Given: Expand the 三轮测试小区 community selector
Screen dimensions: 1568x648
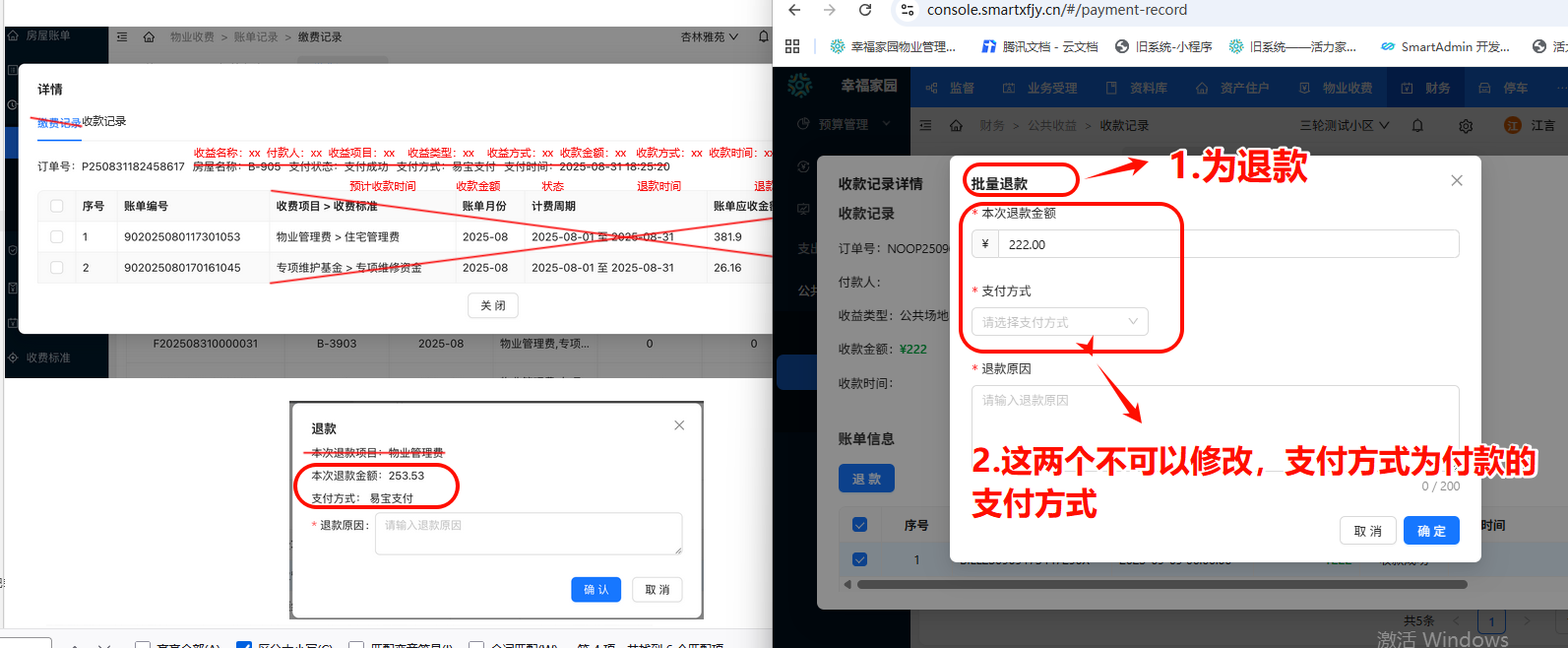Looking at the screenshot, I should click(x=1345, y=126).
